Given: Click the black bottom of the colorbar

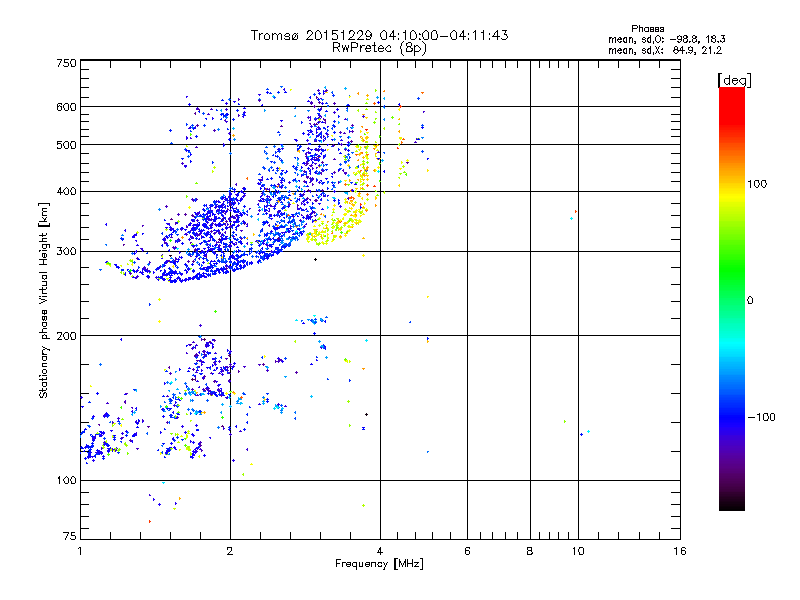Looking at the screenshot, I should [732, 503].
